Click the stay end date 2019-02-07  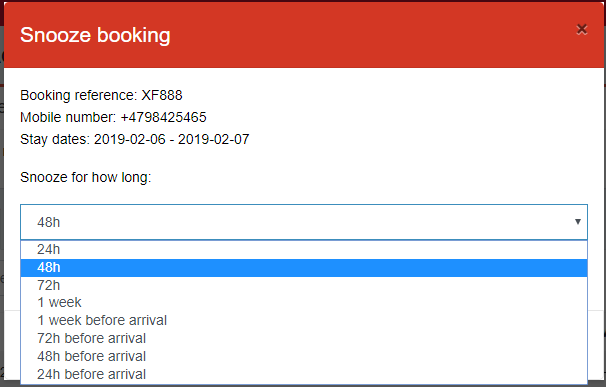point(213,139)
